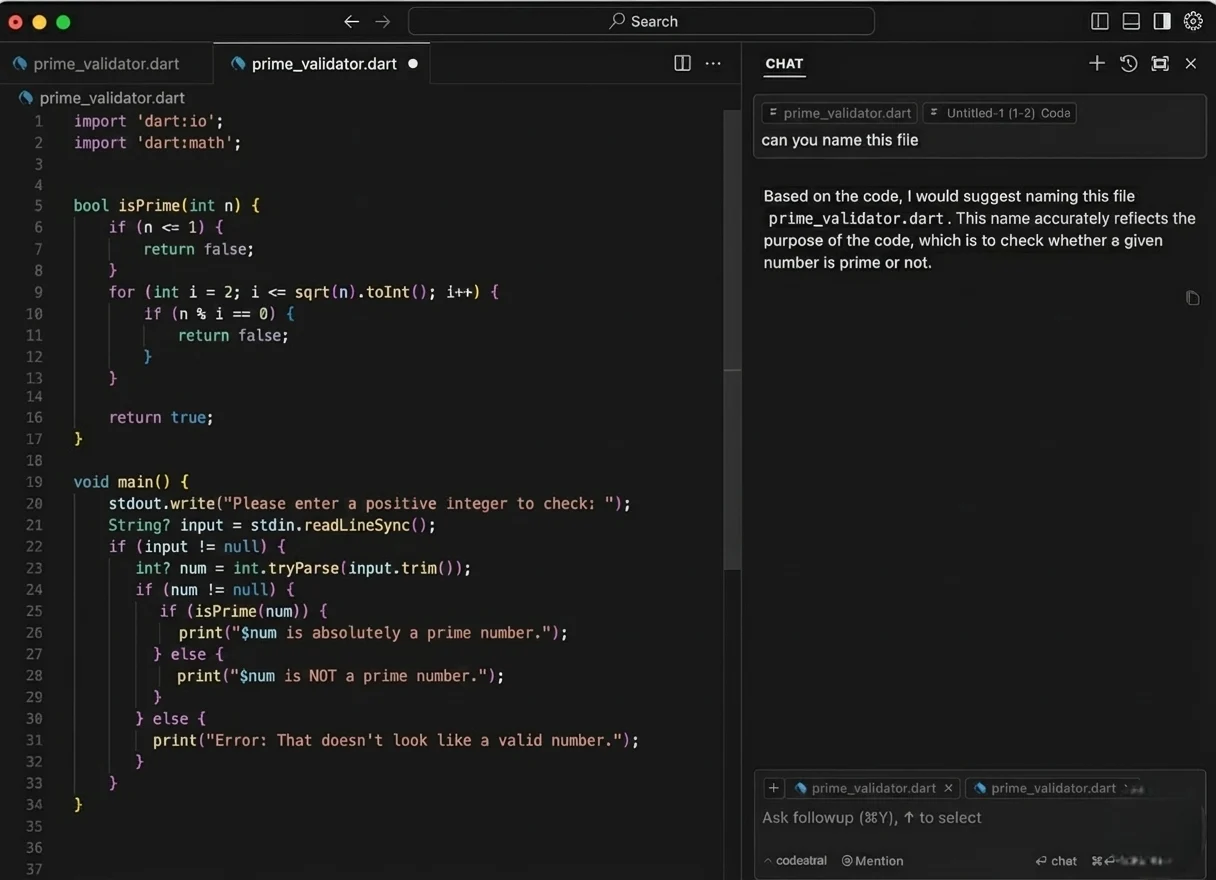1216x880 pixels.
Task: Click the Untitled-1 (1-2) Code context chip
Action: click(1000, 113)
